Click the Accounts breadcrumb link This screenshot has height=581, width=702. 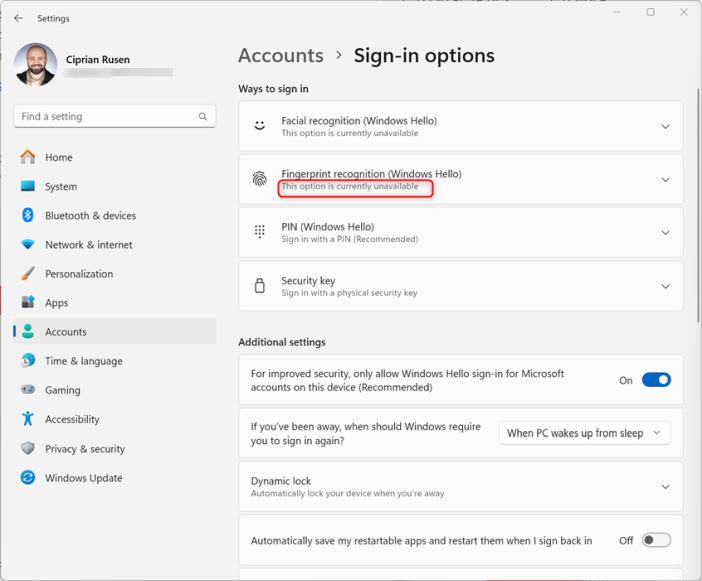(x=281, y=56)
